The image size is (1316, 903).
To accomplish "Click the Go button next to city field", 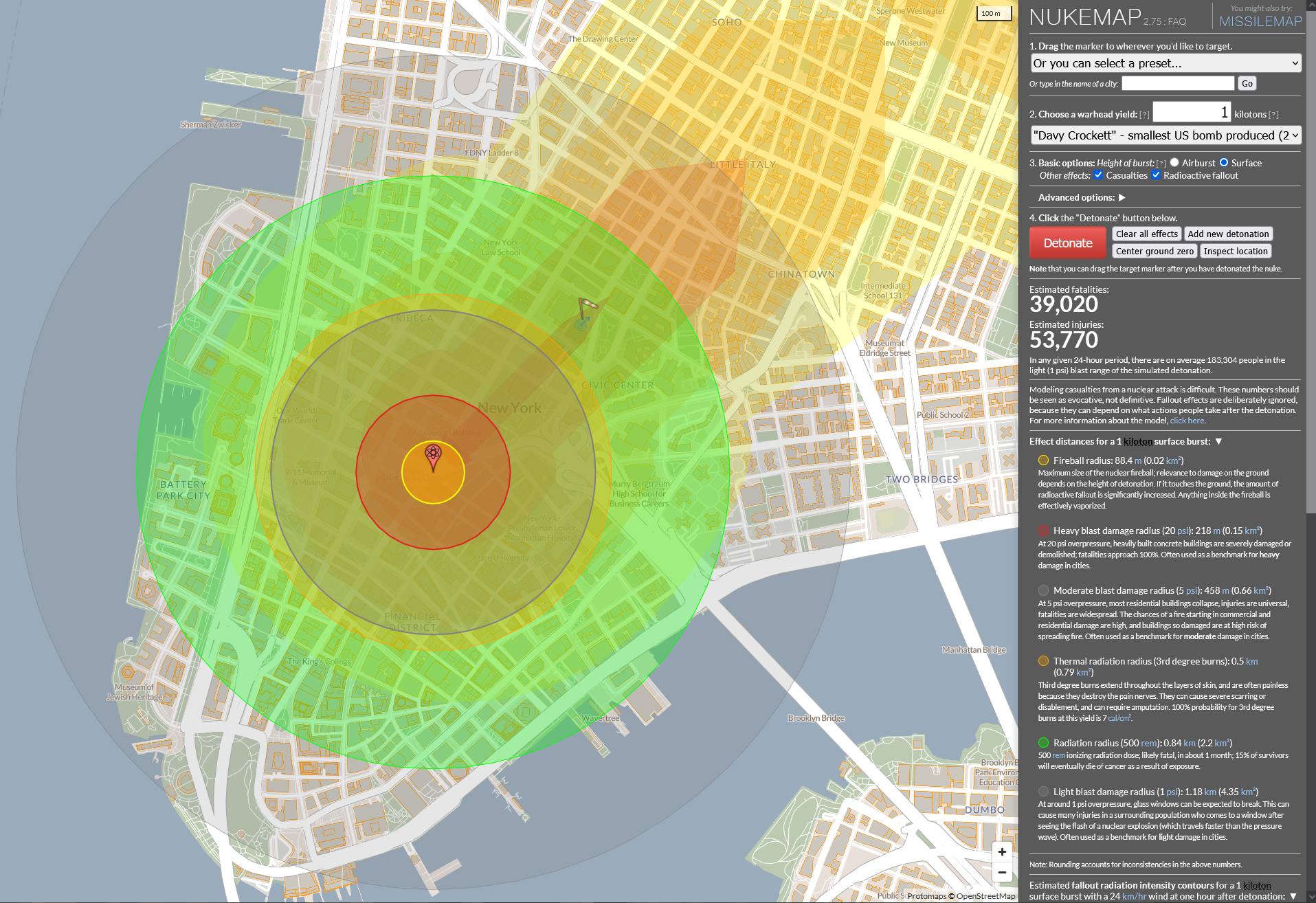I will 1247,83.
